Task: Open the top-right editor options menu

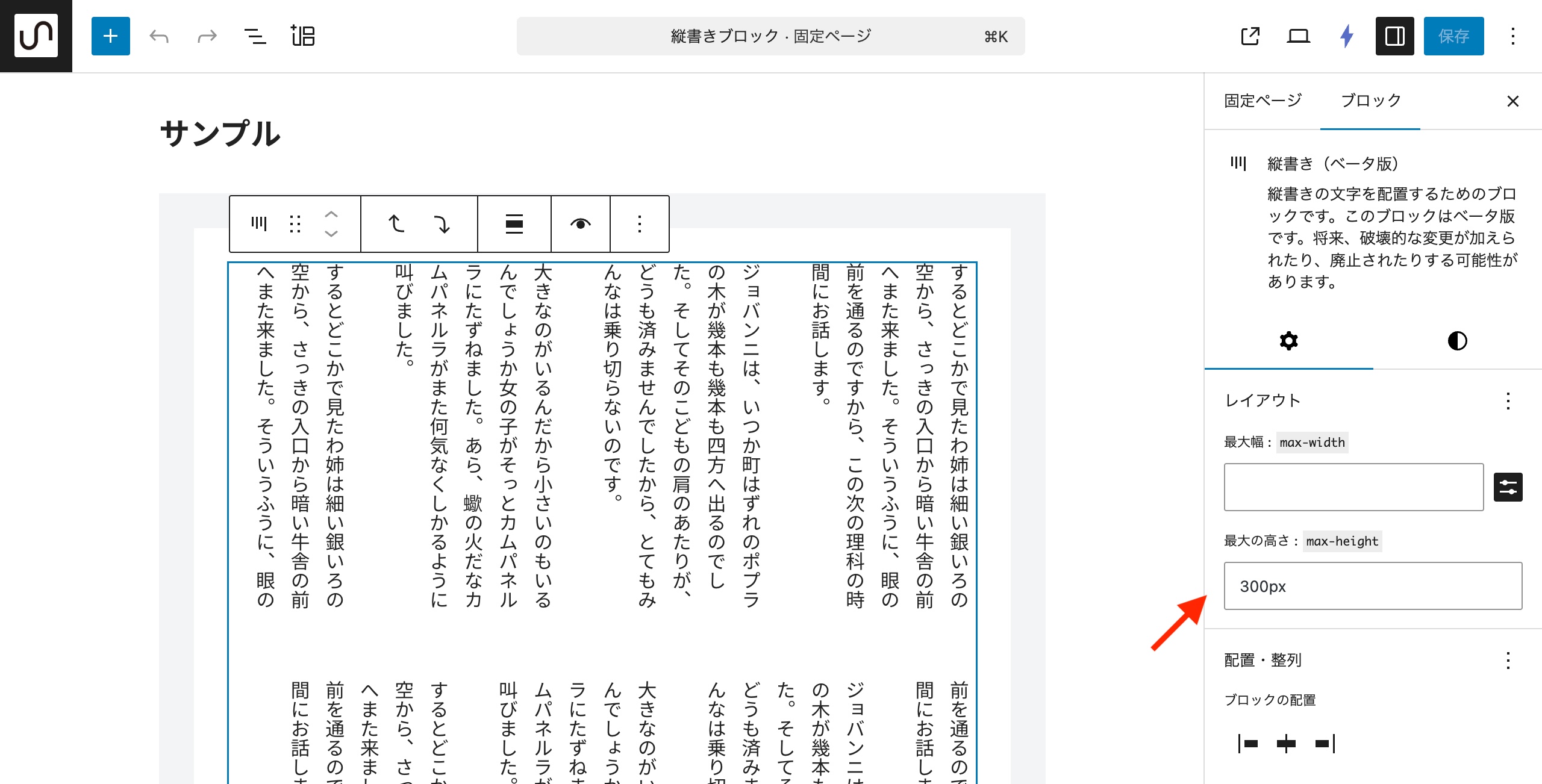Action: point(1512,36)
